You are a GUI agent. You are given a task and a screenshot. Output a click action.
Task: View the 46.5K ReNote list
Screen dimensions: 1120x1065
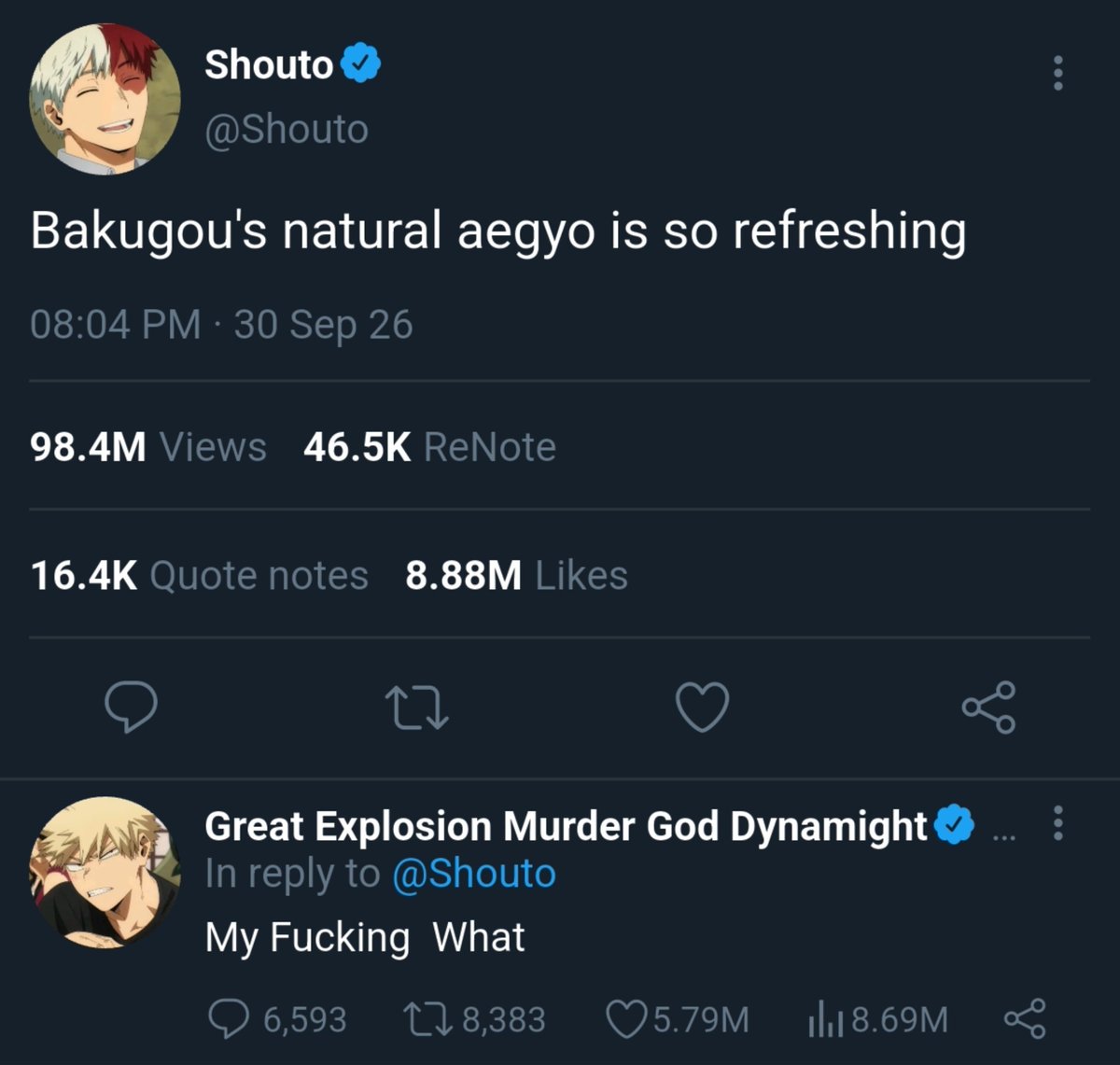[429, 447]
